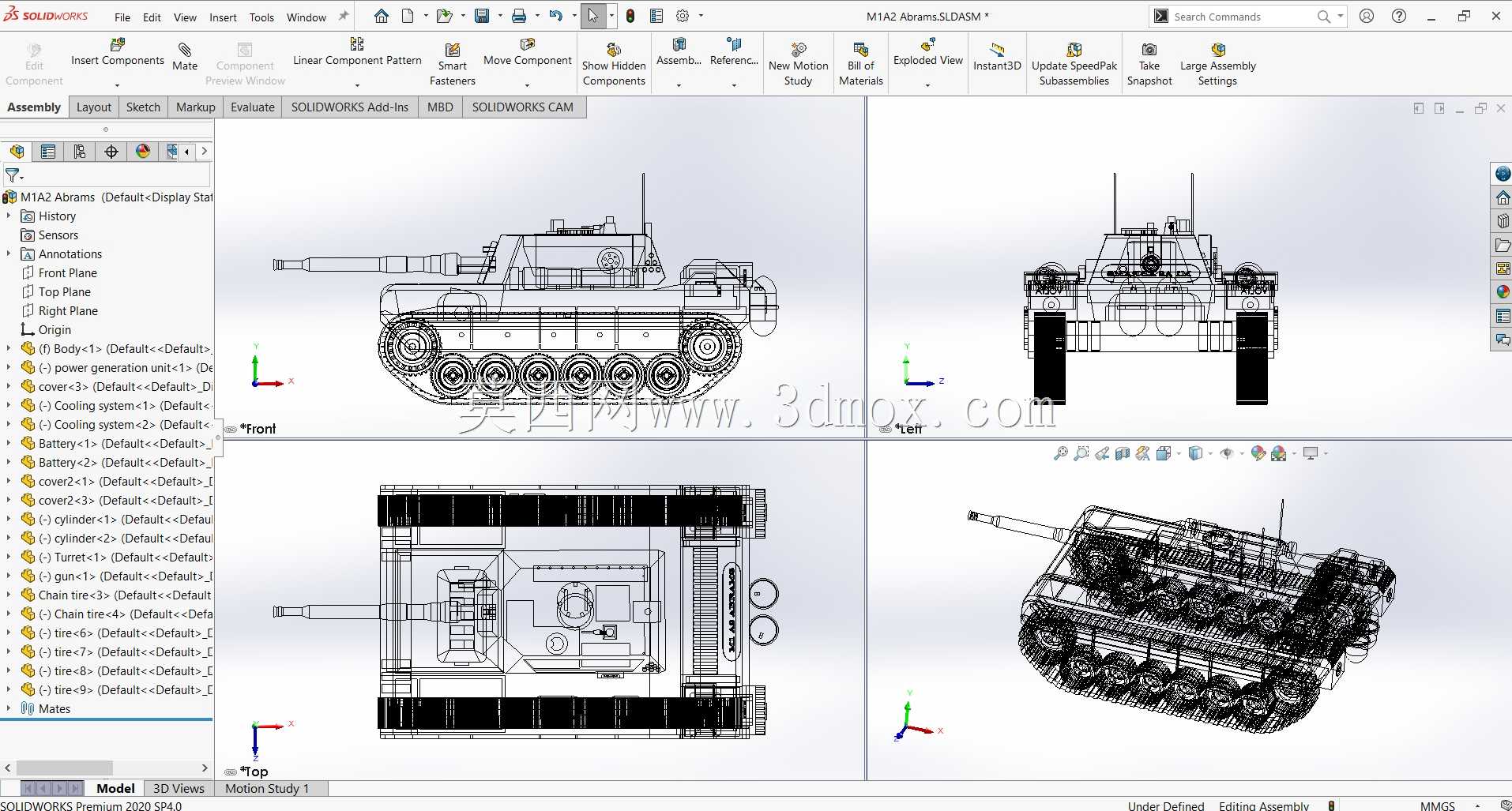Screen dimensions: 1512x811
Task: Open Large Assembly Settings
Action: tap(1217, 64)
